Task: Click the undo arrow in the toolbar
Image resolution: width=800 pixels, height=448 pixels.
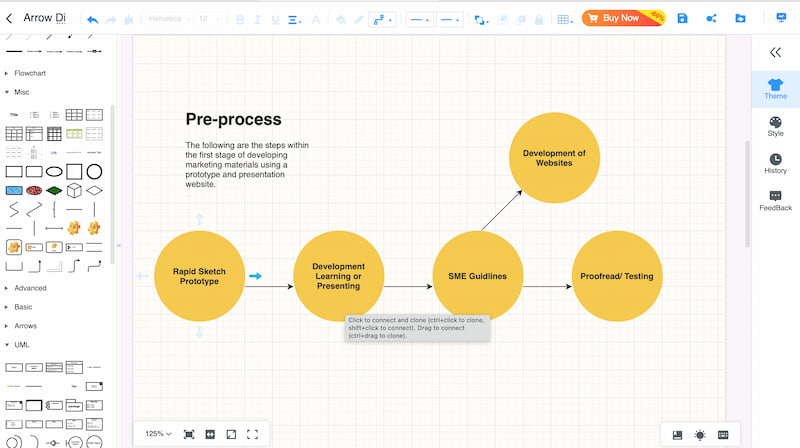Action: tap(93, 18)
